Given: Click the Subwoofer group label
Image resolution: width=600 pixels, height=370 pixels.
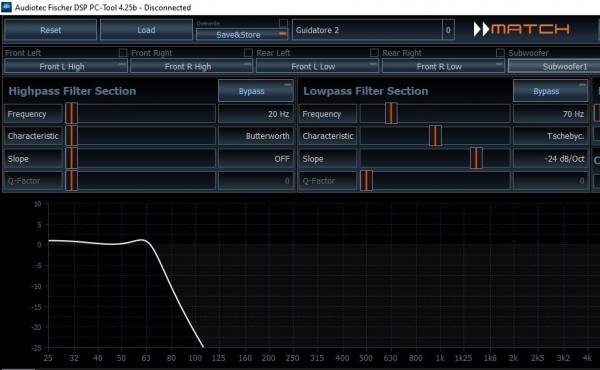Looking at the screenshot, I should pos(528,53).
